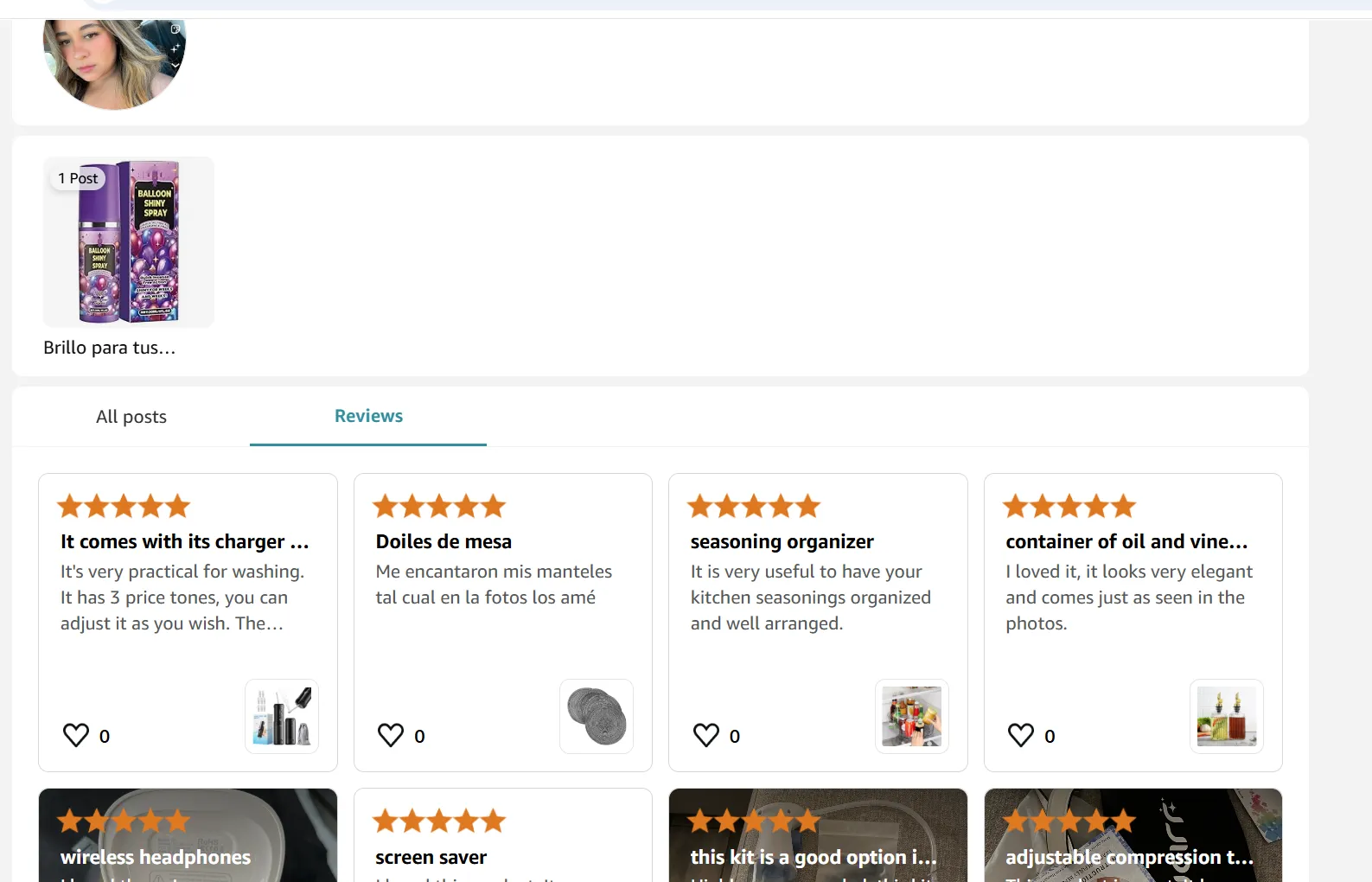This screenshot has width=1372, height=882.
Task: Open the 'container of oil and vine...' review title
Action: [1127, 542]
